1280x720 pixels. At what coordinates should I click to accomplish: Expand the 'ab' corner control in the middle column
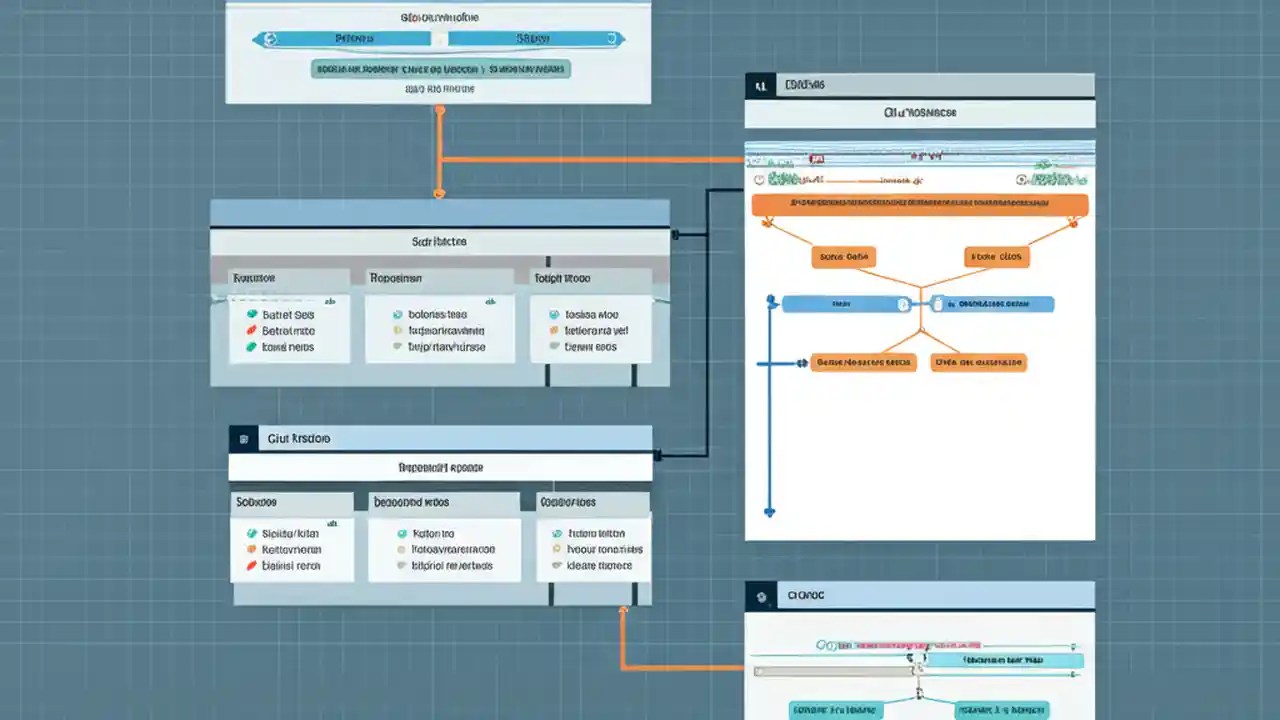[x=489, y=301]
